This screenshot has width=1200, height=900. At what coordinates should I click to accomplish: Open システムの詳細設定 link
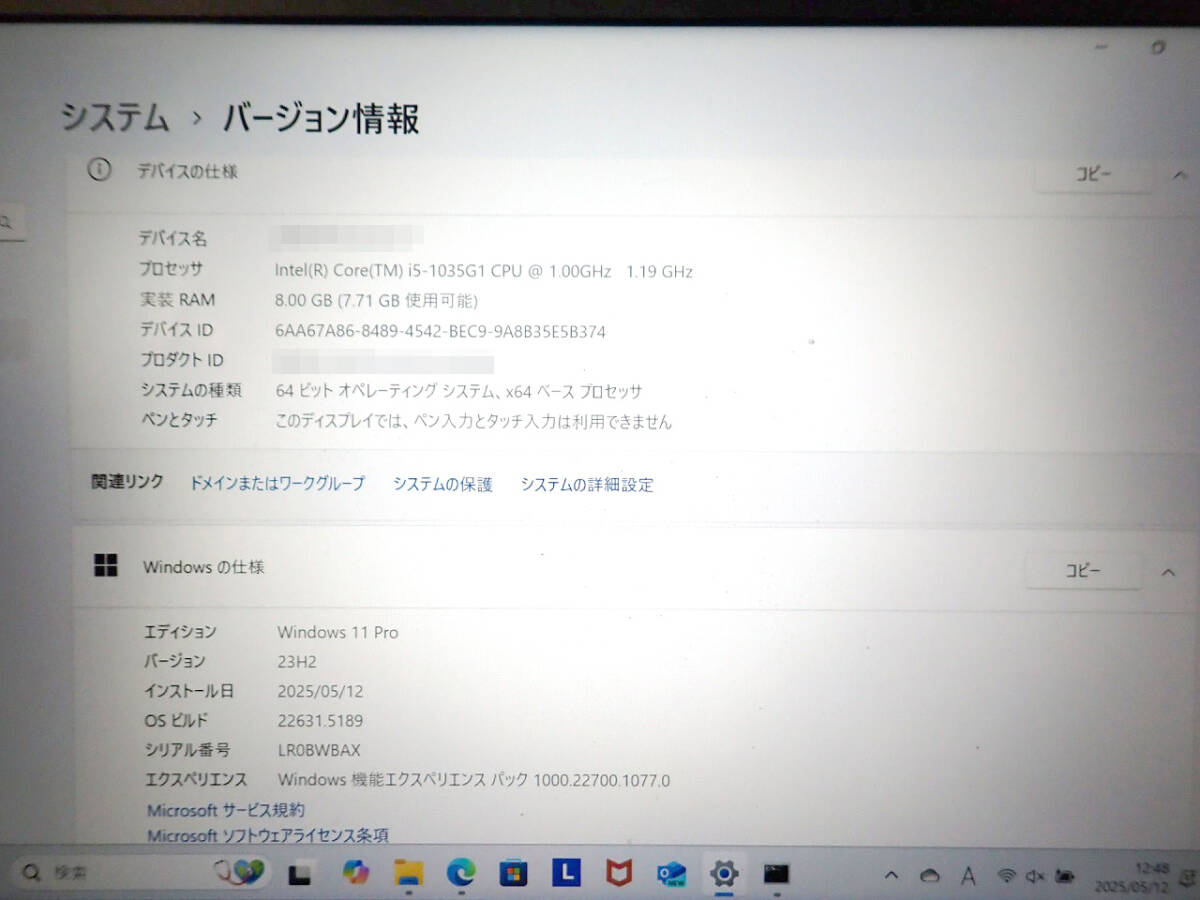[x=587, y=485]
